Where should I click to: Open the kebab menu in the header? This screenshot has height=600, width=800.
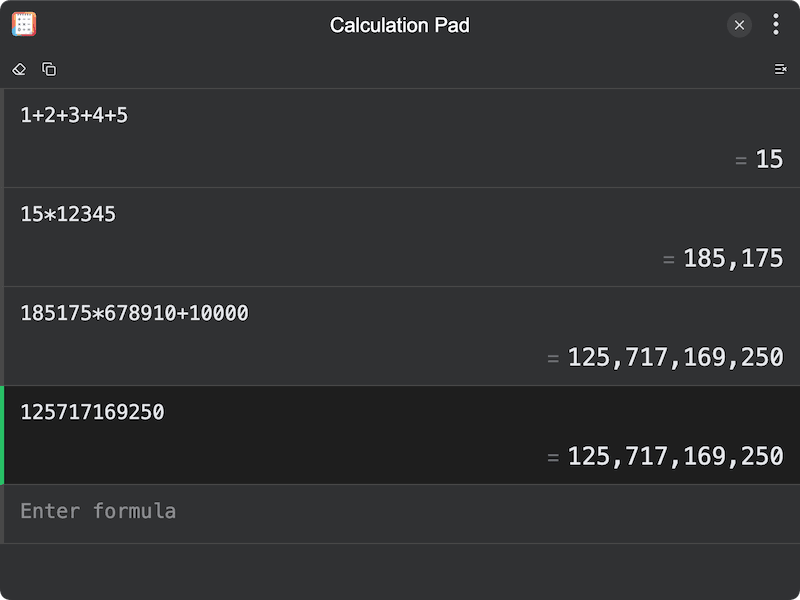pos(774,22)
